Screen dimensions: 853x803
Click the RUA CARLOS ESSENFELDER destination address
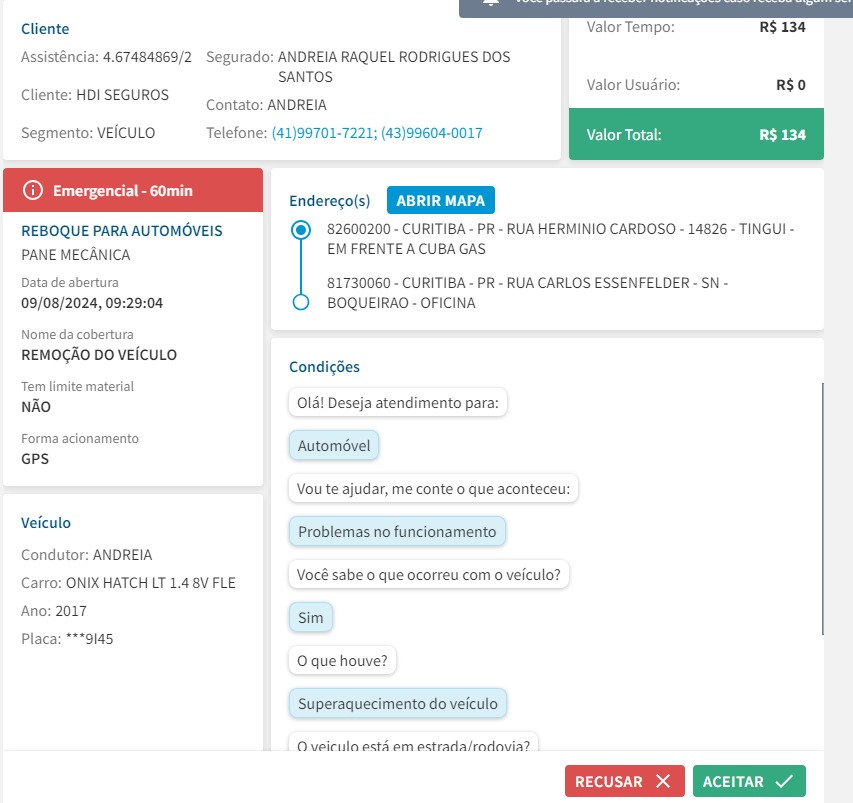pyautogui.click(x=528, y=293)
